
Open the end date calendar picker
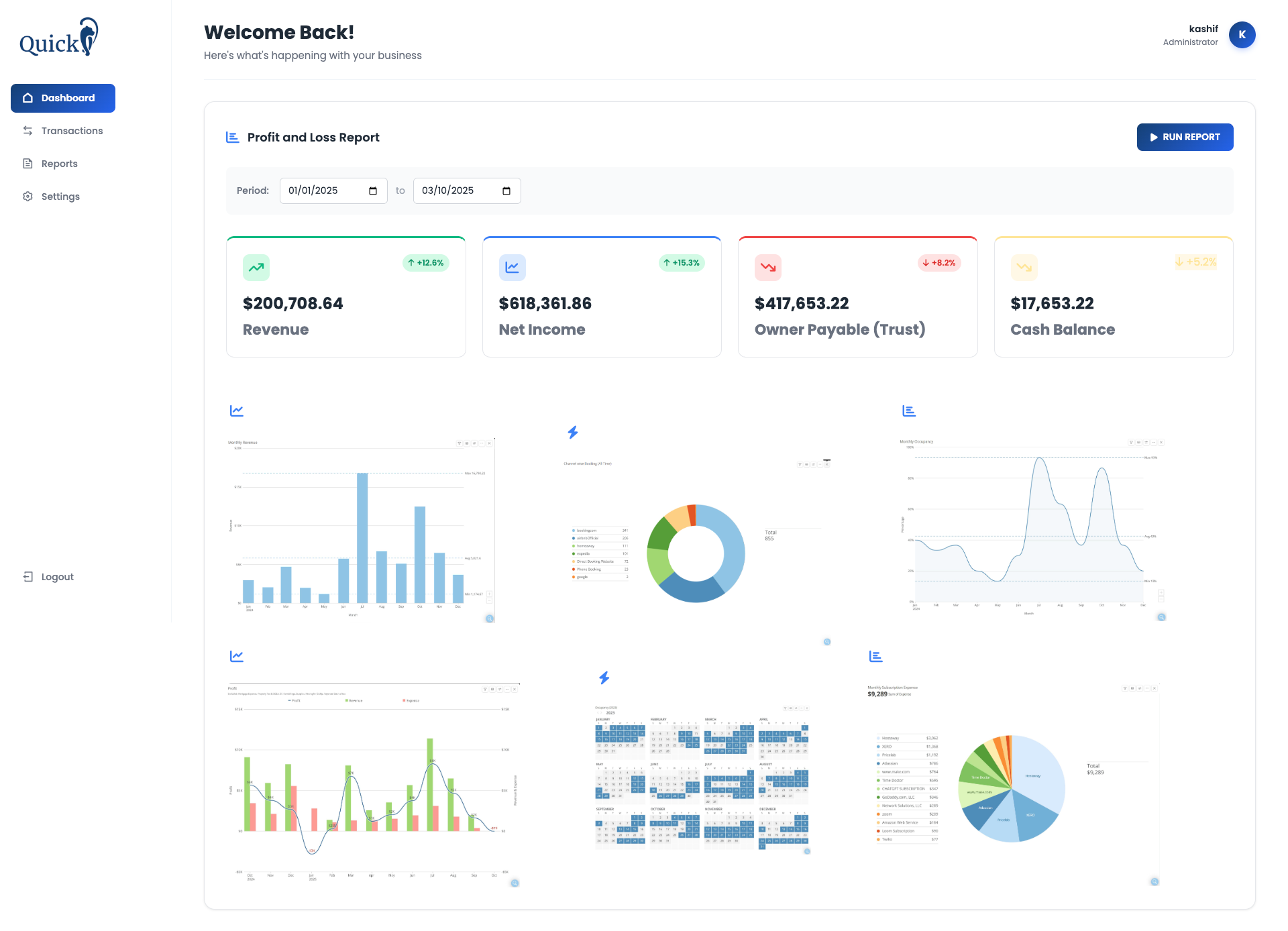click(x=506, y=191)
